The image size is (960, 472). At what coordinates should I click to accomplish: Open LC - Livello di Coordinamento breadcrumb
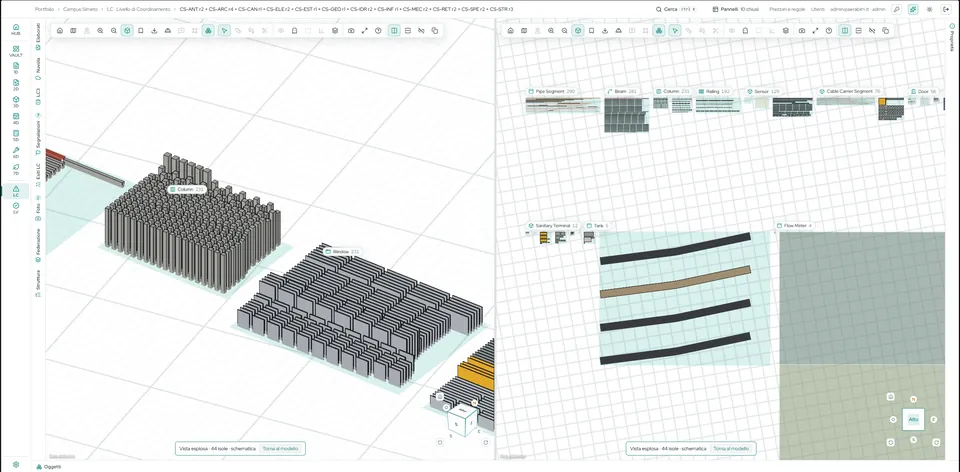[139, 10]
